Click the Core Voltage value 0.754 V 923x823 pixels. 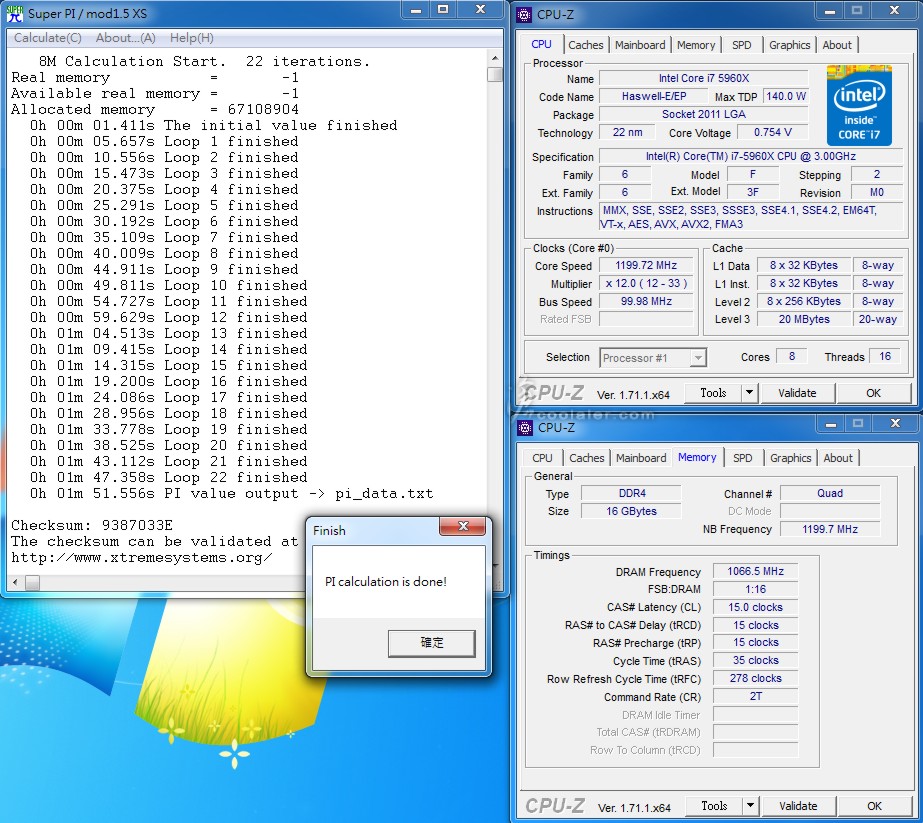pos(772,132)
